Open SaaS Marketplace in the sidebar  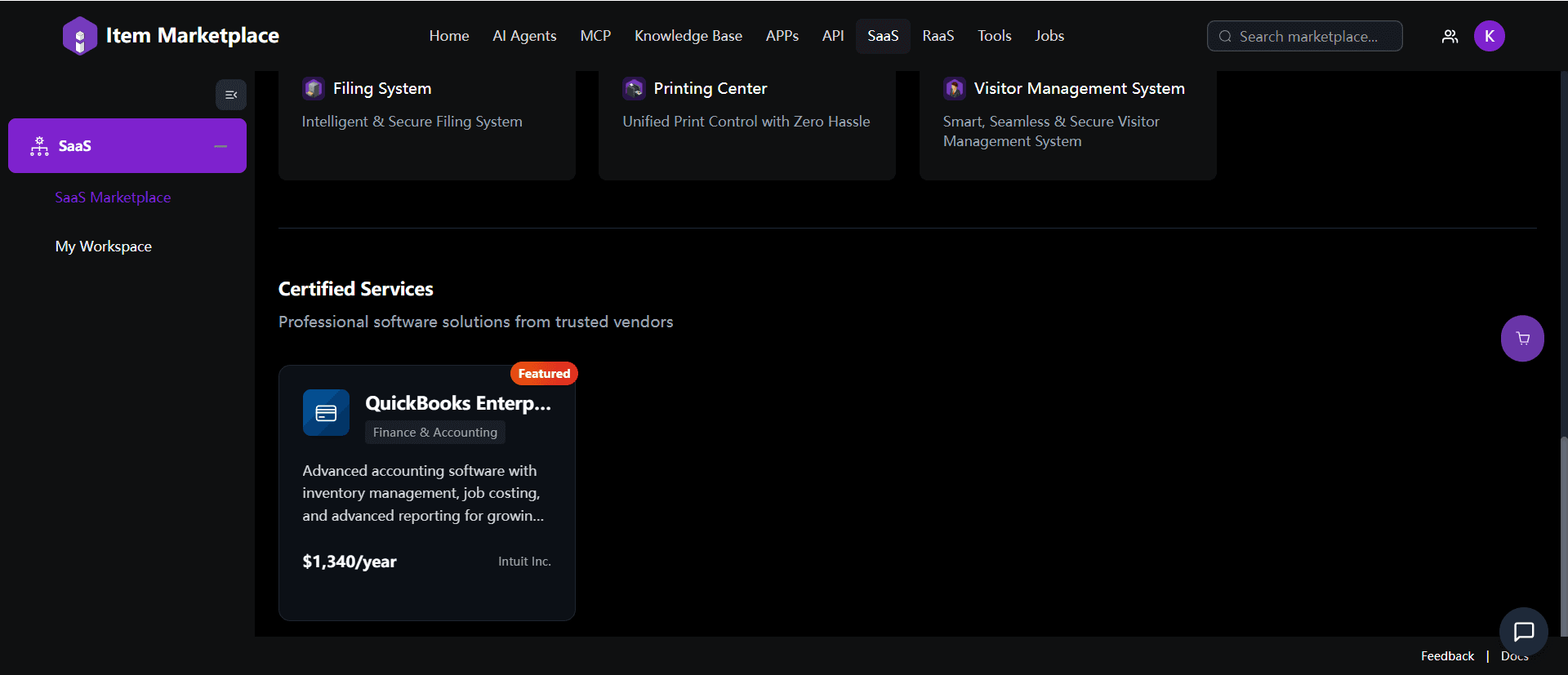pyautogui.click(x=113, y=198)
